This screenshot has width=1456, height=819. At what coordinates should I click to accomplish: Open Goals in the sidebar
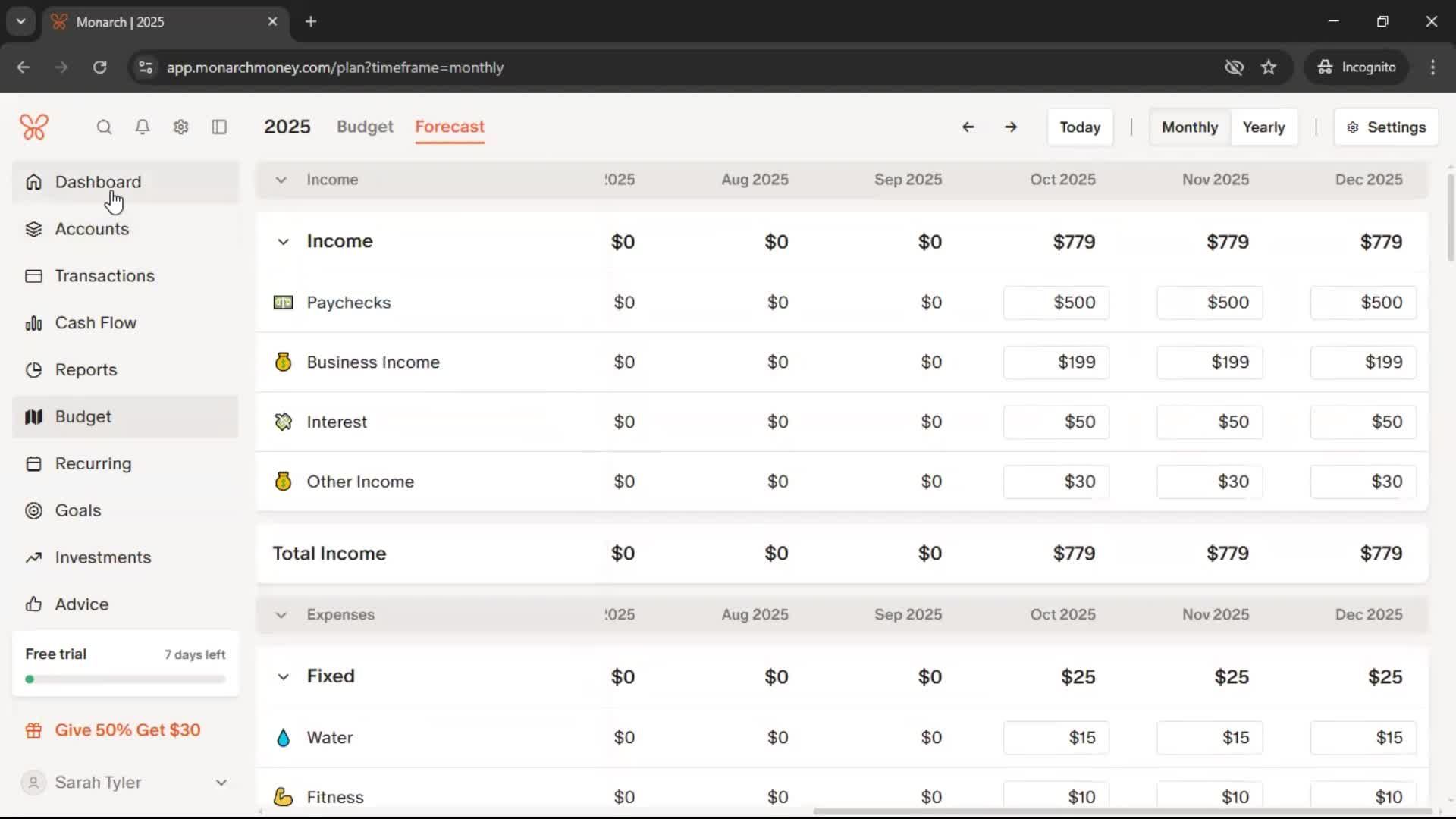(x=77, y=510)
